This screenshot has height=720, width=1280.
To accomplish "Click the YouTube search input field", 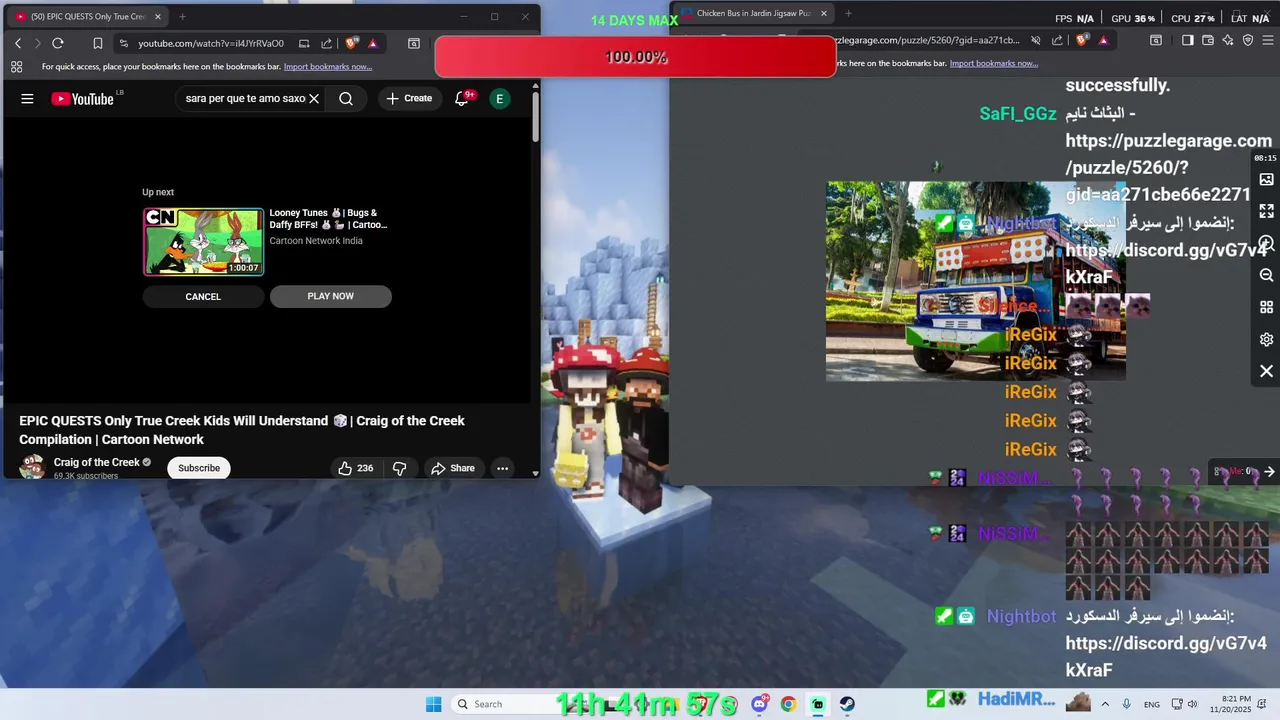I will click(x=245, y=99).
